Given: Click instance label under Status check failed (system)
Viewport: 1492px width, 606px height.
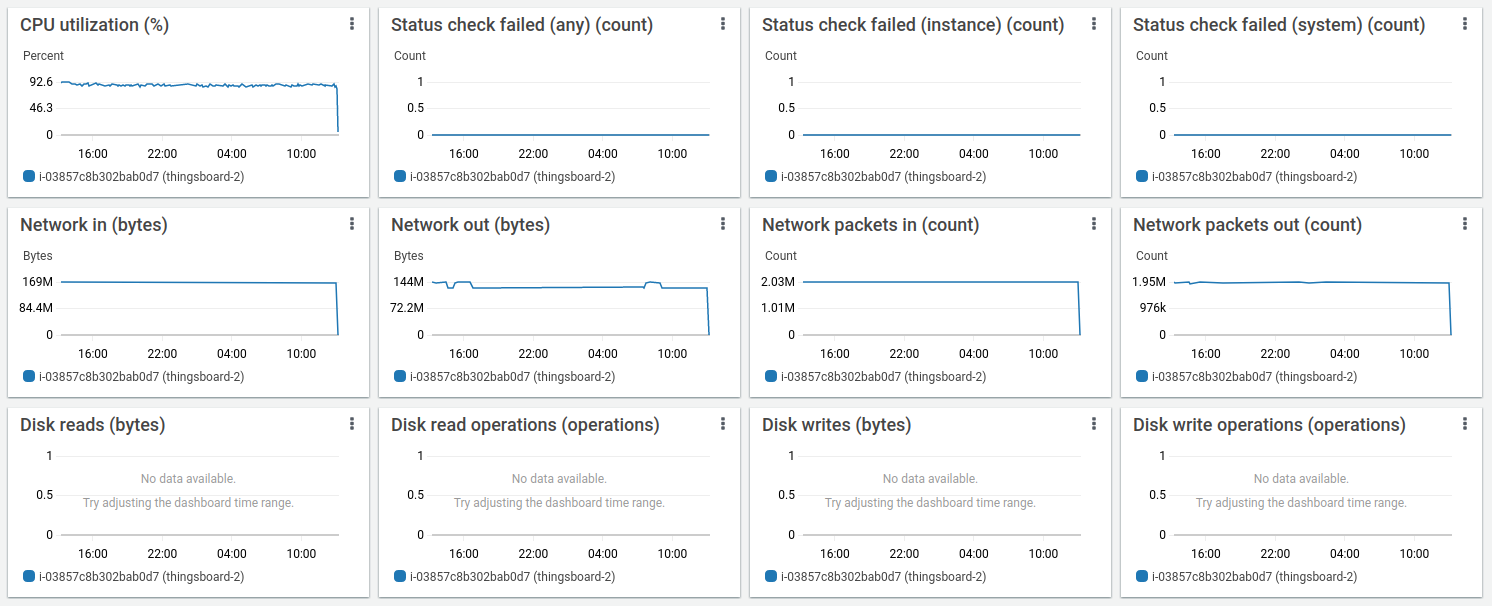Looking at the screenshot, I should click(1254, 177).
